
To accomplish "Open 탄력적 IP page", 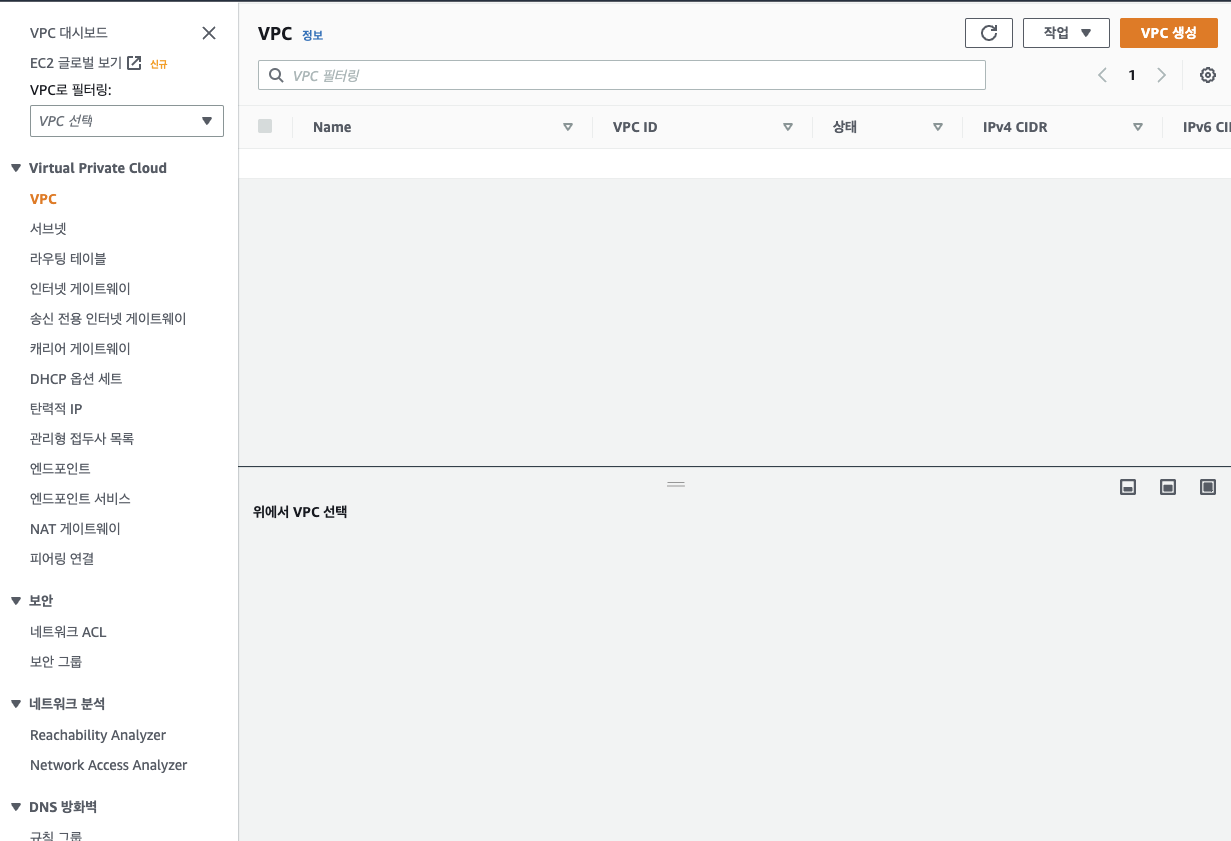I will (56, 409).
